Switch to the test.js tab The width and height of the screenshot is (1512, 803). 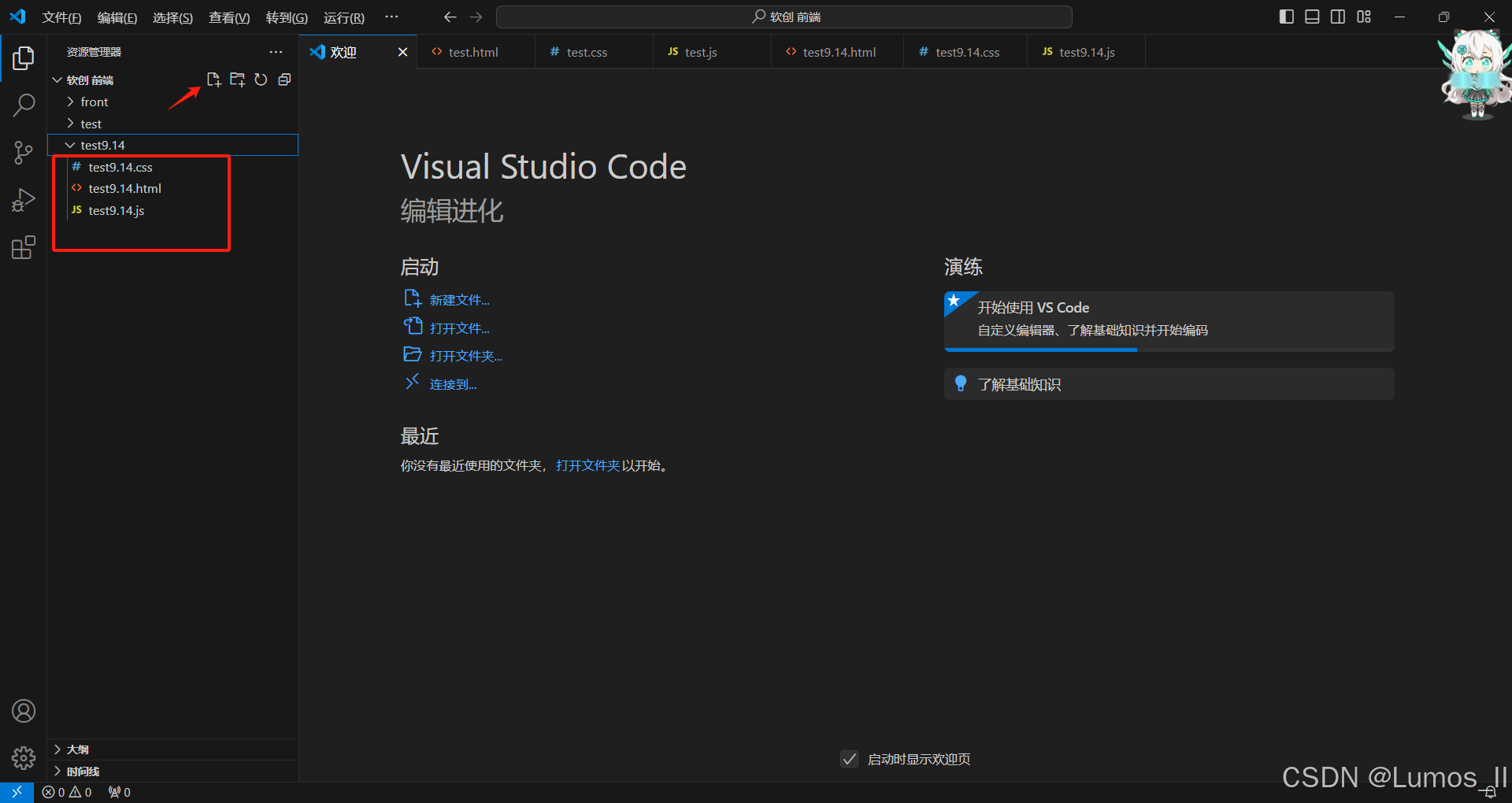pyautogui.click(x=712, y=52)
